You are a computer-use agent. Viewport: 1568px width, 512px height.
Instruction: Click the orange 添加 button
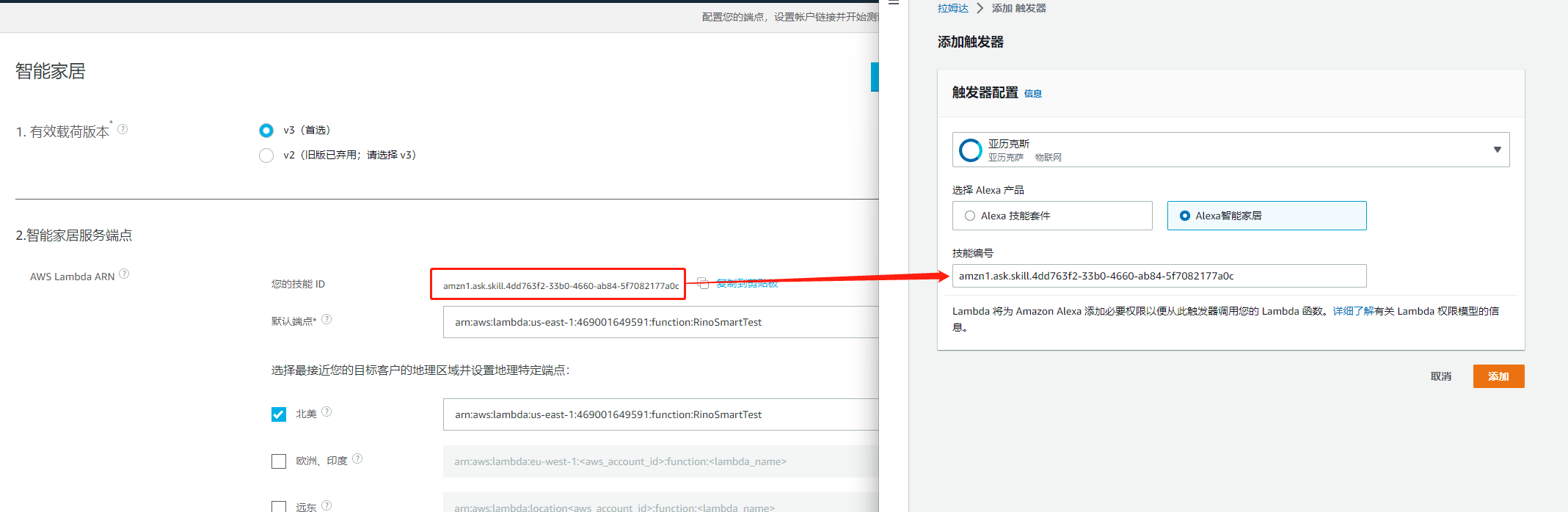coord(1498,376)
